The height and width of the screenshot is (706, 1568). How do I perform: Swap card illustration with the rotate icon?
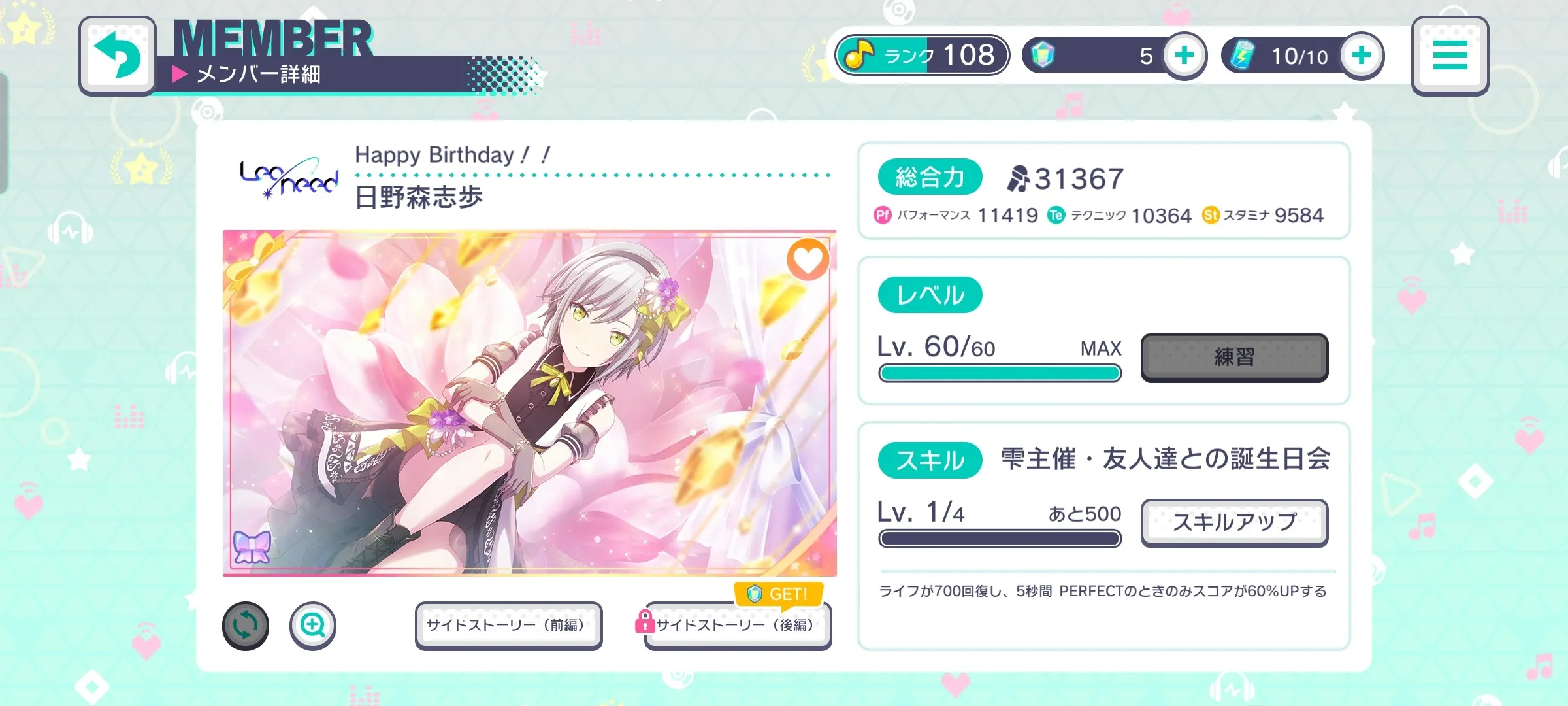tap(246, 626)
